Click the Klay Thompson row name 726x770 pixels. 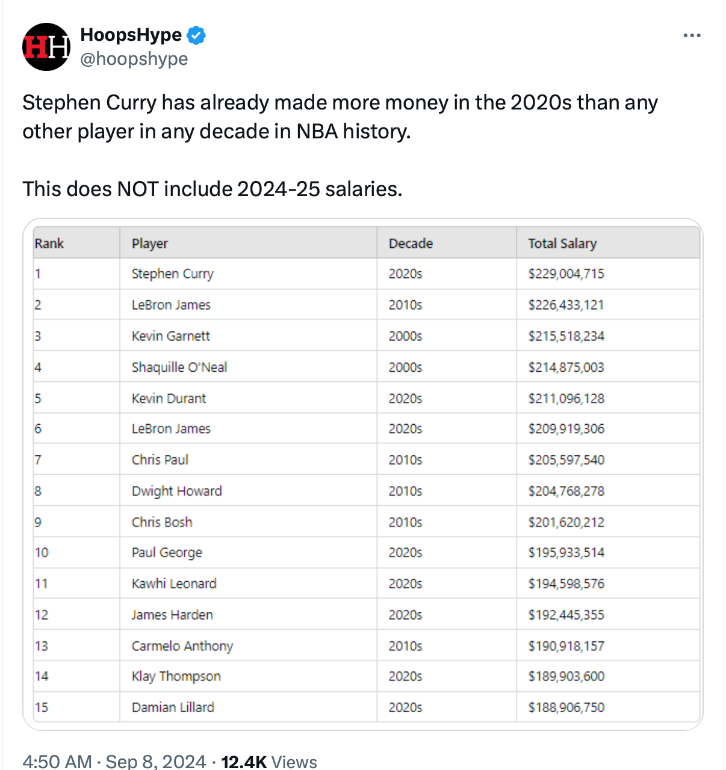(176, 676)
